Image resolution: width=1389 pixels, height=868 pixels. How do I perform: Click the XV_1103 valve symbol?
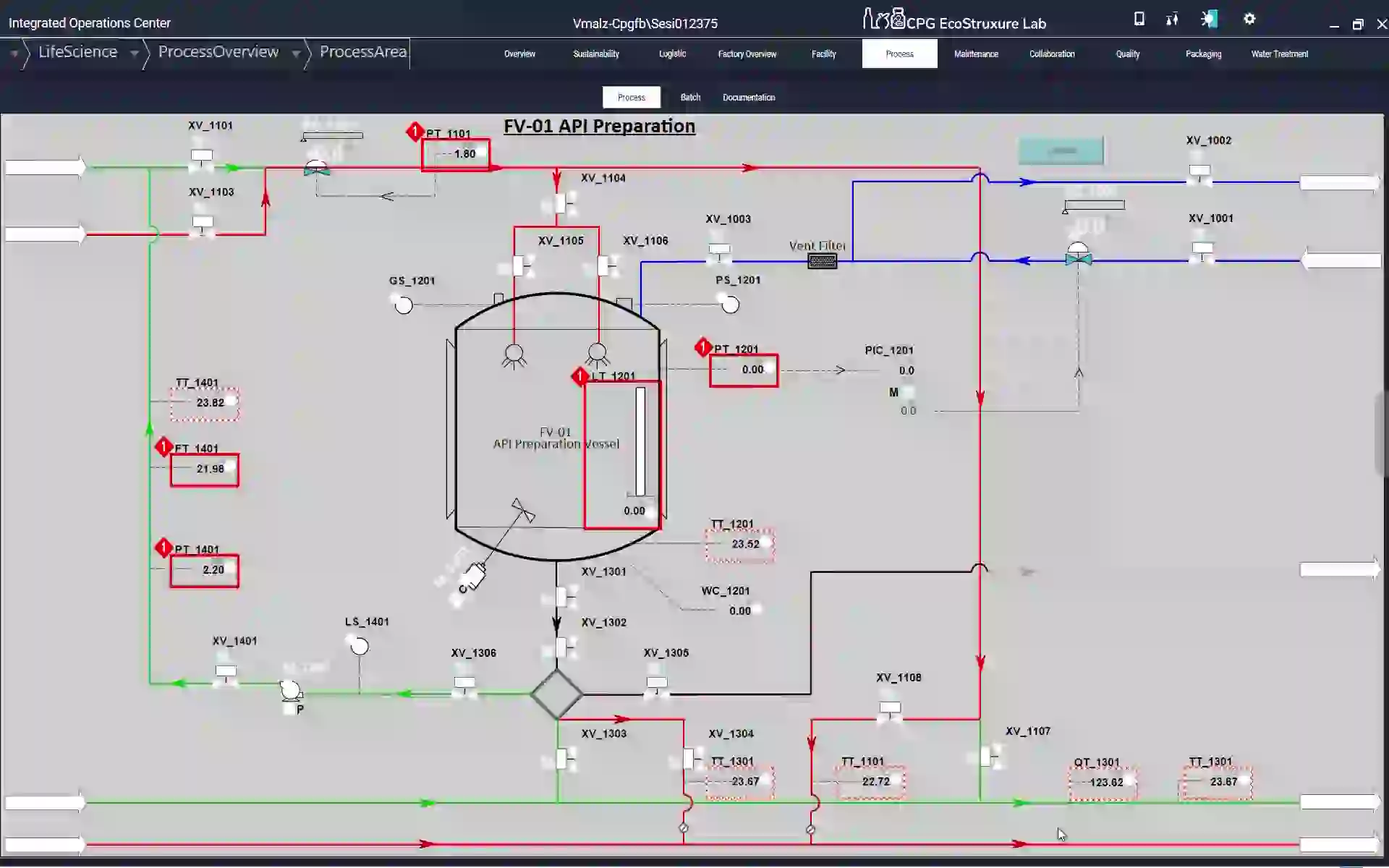pos(203,227)
